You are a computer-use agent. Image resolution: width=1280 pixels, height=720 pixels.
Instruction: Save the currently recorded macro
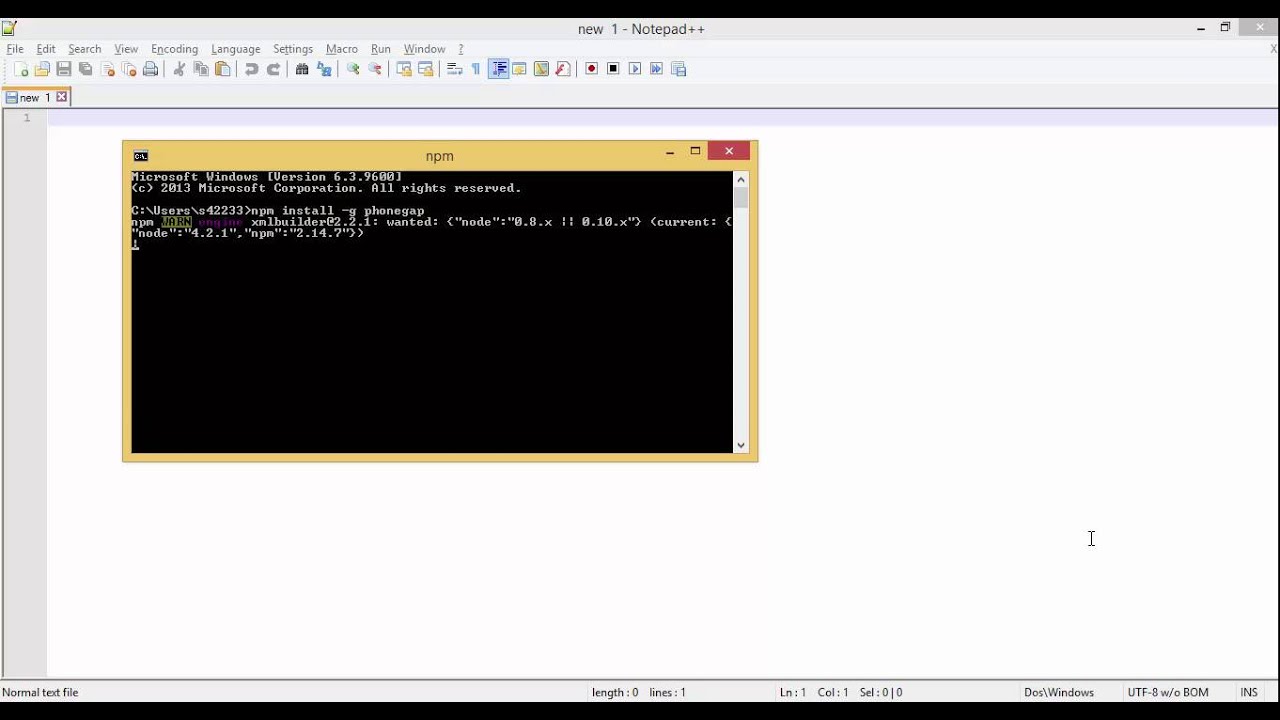coord(679,69)
